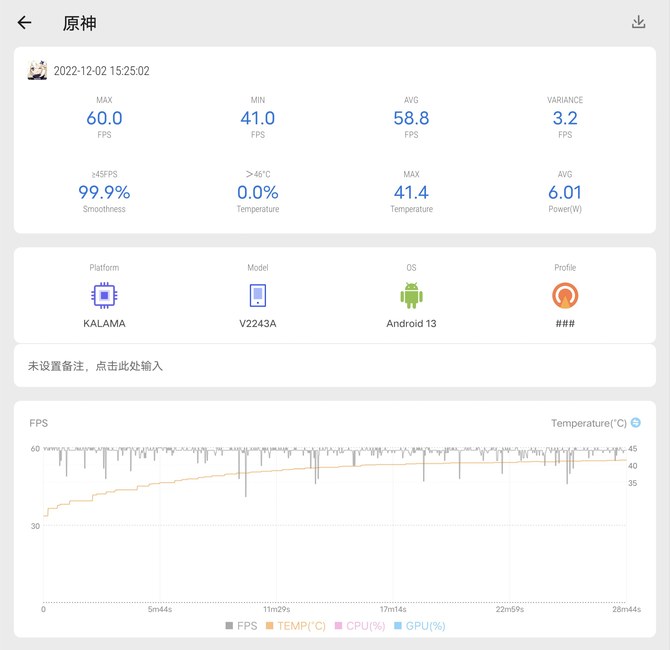This screenshot has width=670, height=650.
Task: Click the 17m14s time marker on chart
Action: pos(393,609)
